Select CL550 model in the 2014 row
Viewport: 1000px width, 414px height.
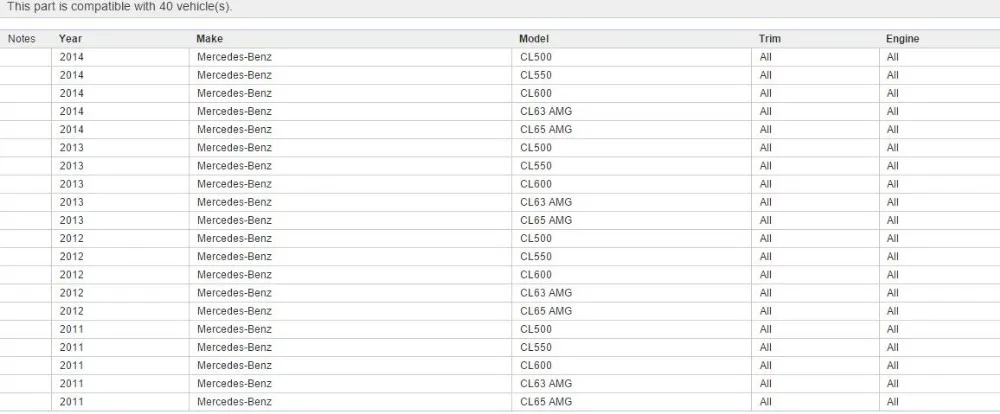(x=536, y=75)
